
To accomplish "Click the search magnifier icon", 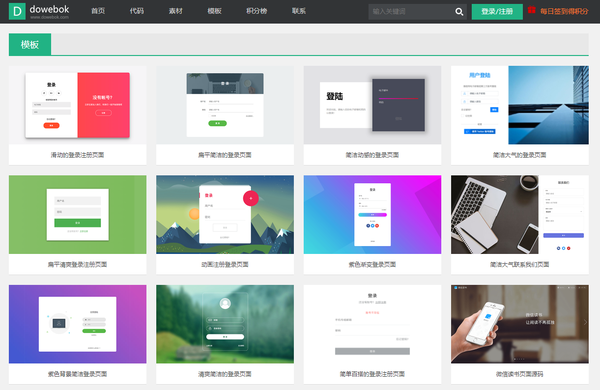I will click(459, 12).
